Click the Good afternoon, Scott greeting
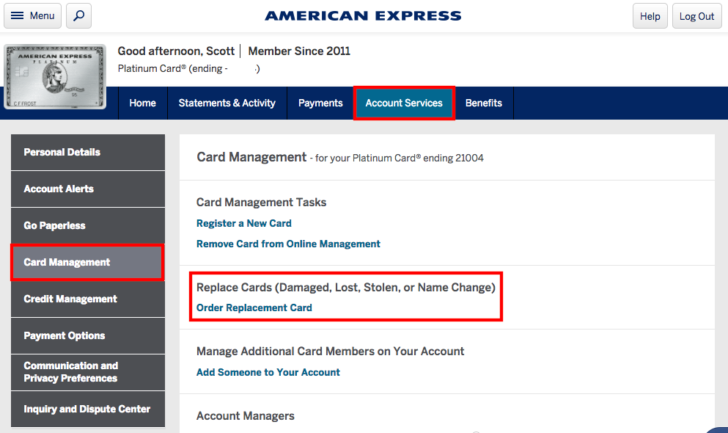The width and height of the screenshot is (728, 433). pos(176,51)
